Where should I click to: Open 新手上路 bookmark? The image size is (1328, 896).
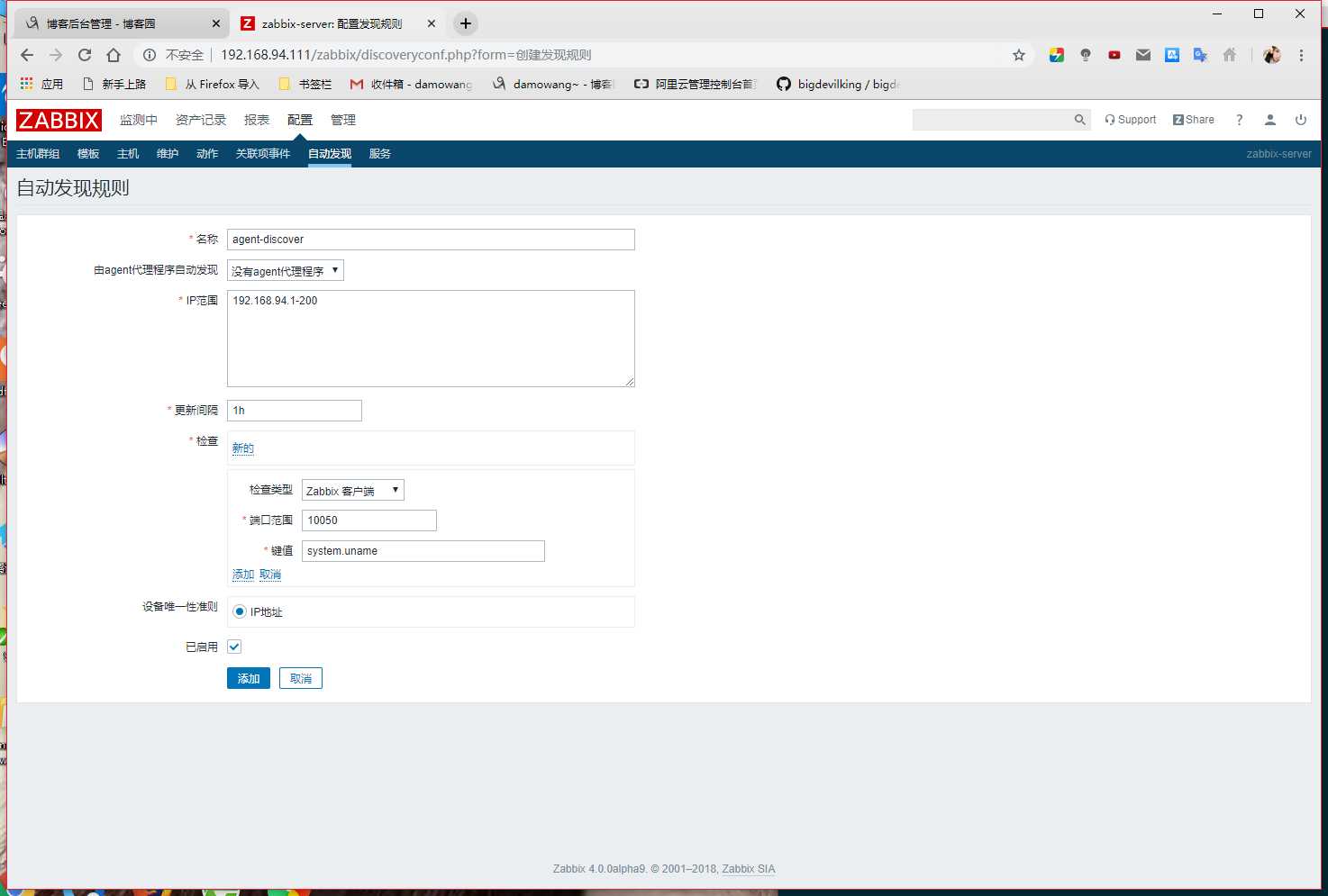pos(114,84)
